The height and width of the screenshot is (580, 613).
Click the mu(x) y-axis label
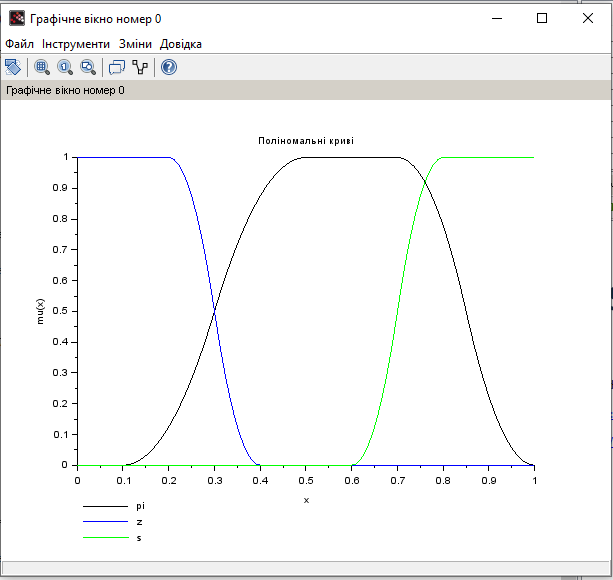(x=40, y=311)
